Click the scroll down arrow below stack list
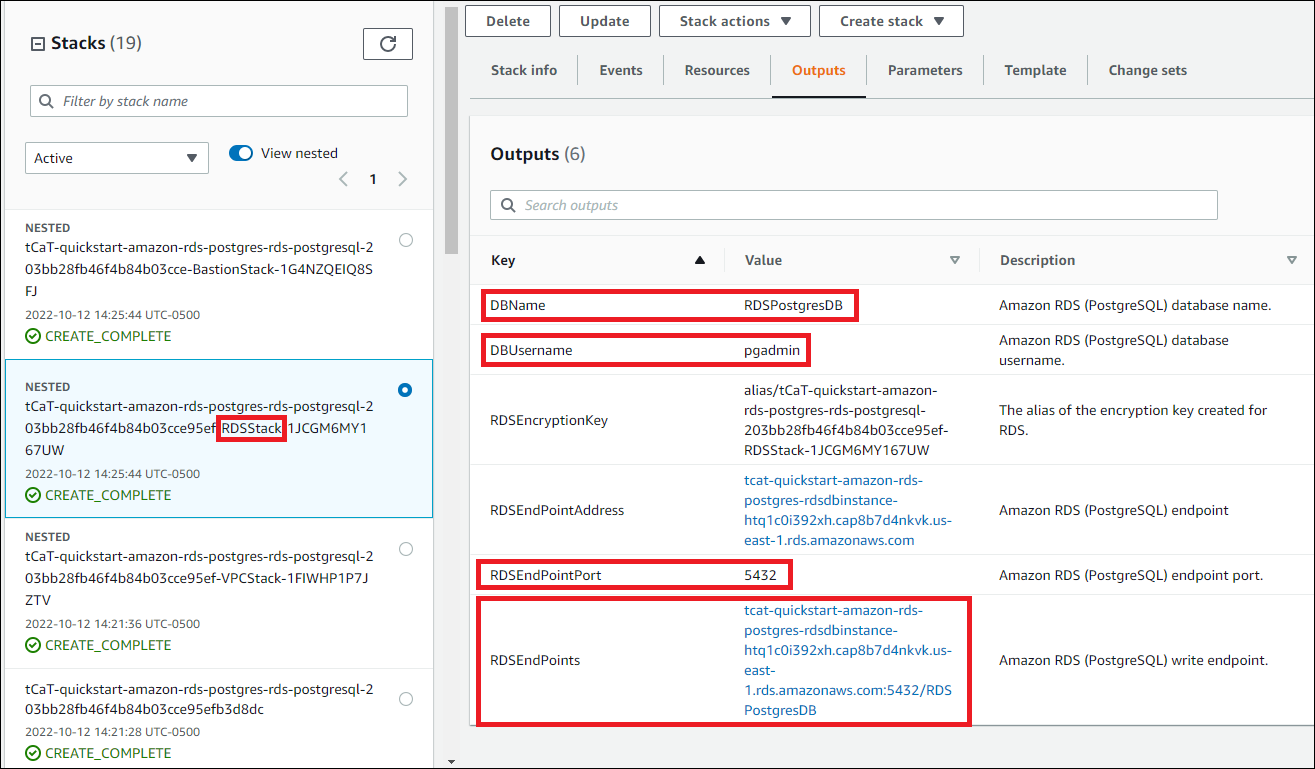The height and width of the screenshot is (769, 1315). (450, 761)
